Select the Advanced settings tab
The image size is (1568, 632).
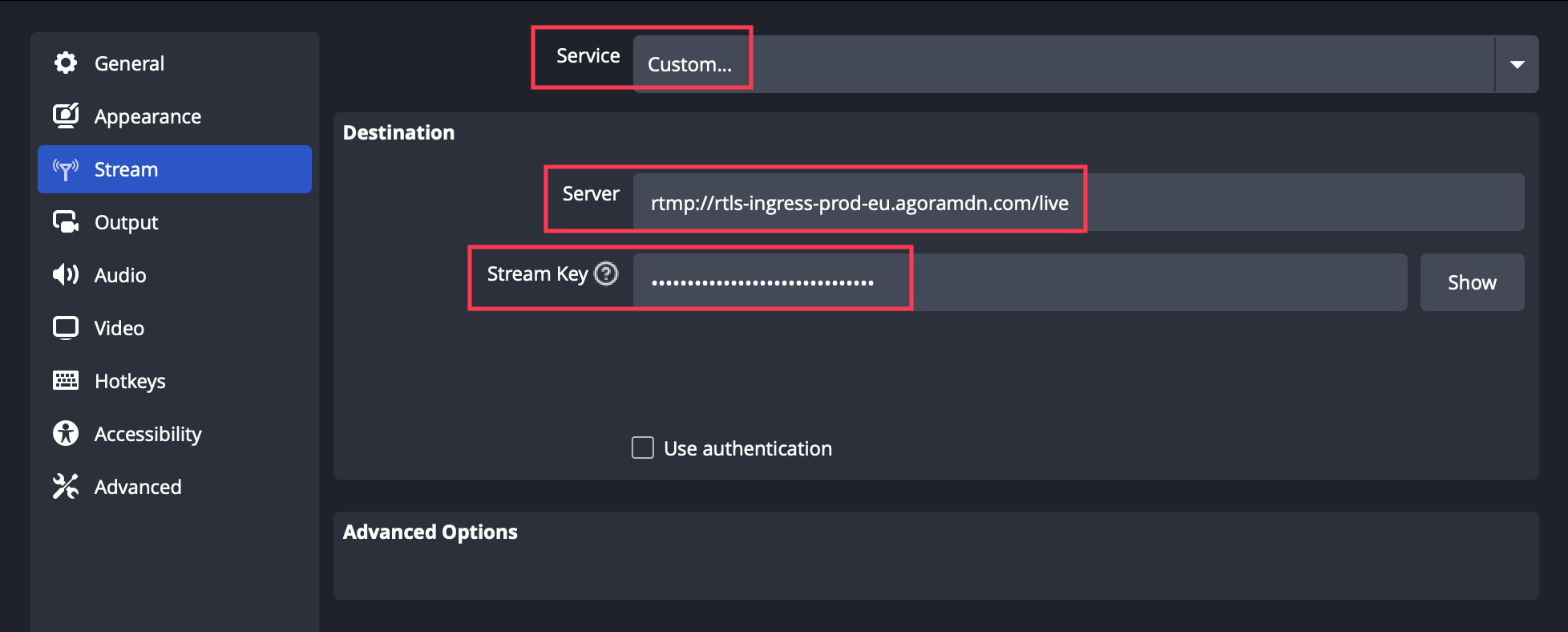click(138, 487)
